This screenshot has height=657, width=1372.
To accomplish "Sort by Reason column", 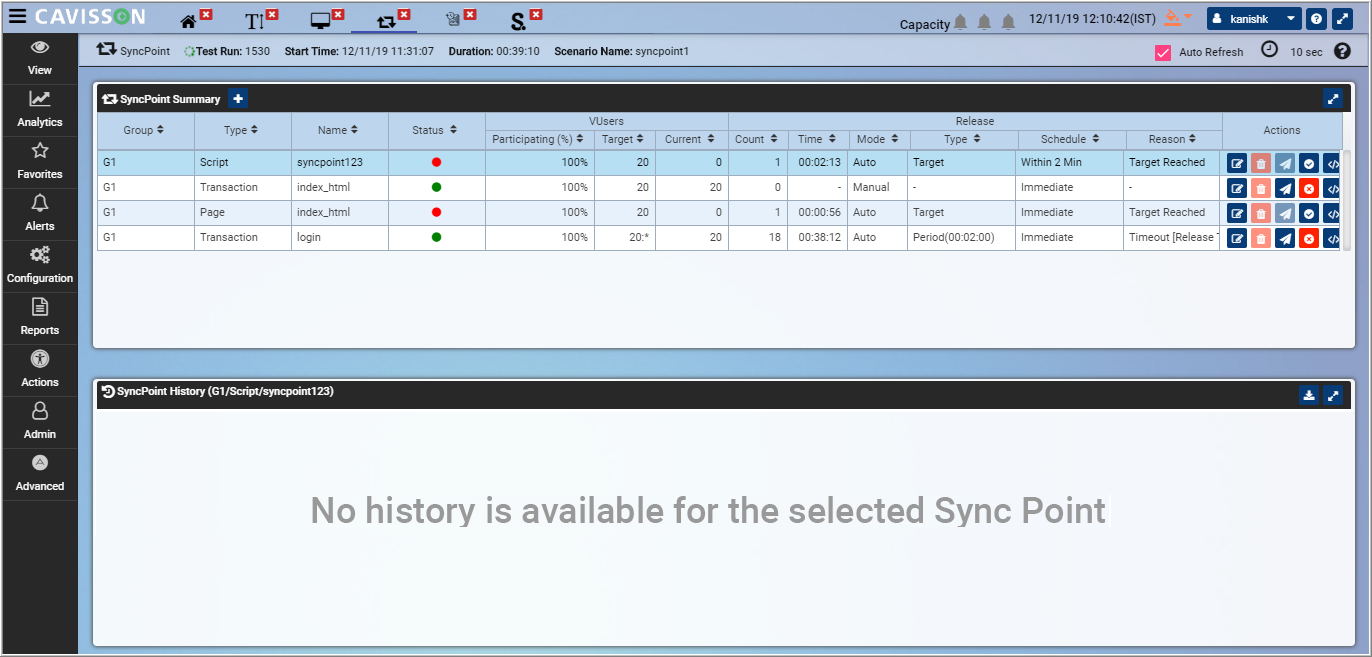I will tap(1174, 139).
